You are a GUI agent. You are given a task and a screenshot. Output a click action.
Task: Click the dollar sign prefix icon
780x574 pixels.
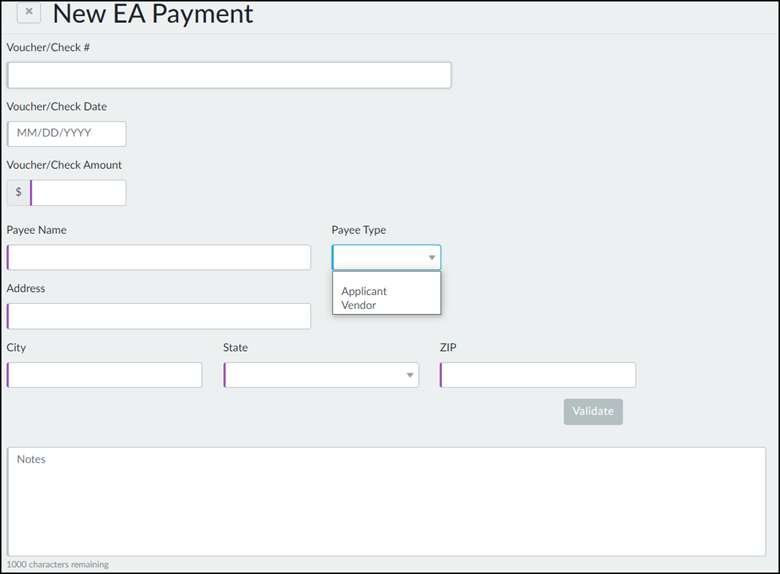tap(18, 193)
